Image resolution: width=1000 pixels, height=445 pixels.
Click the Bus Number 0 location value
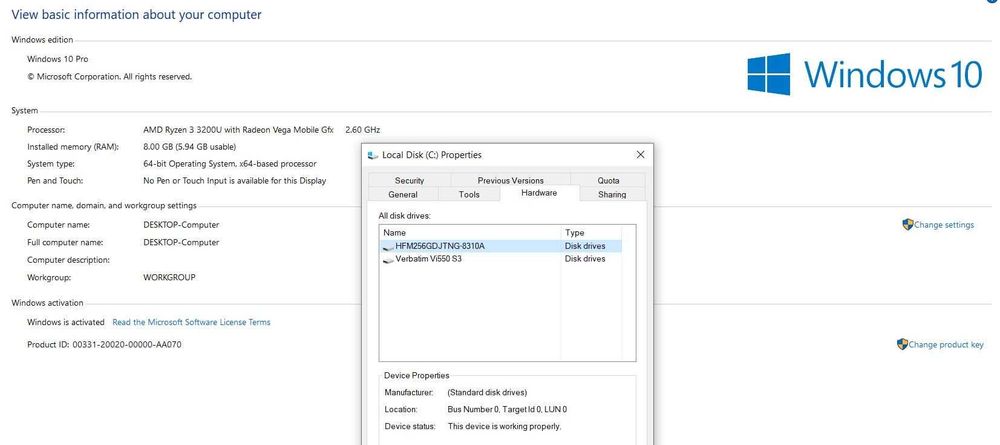click(x=507, y=410)
